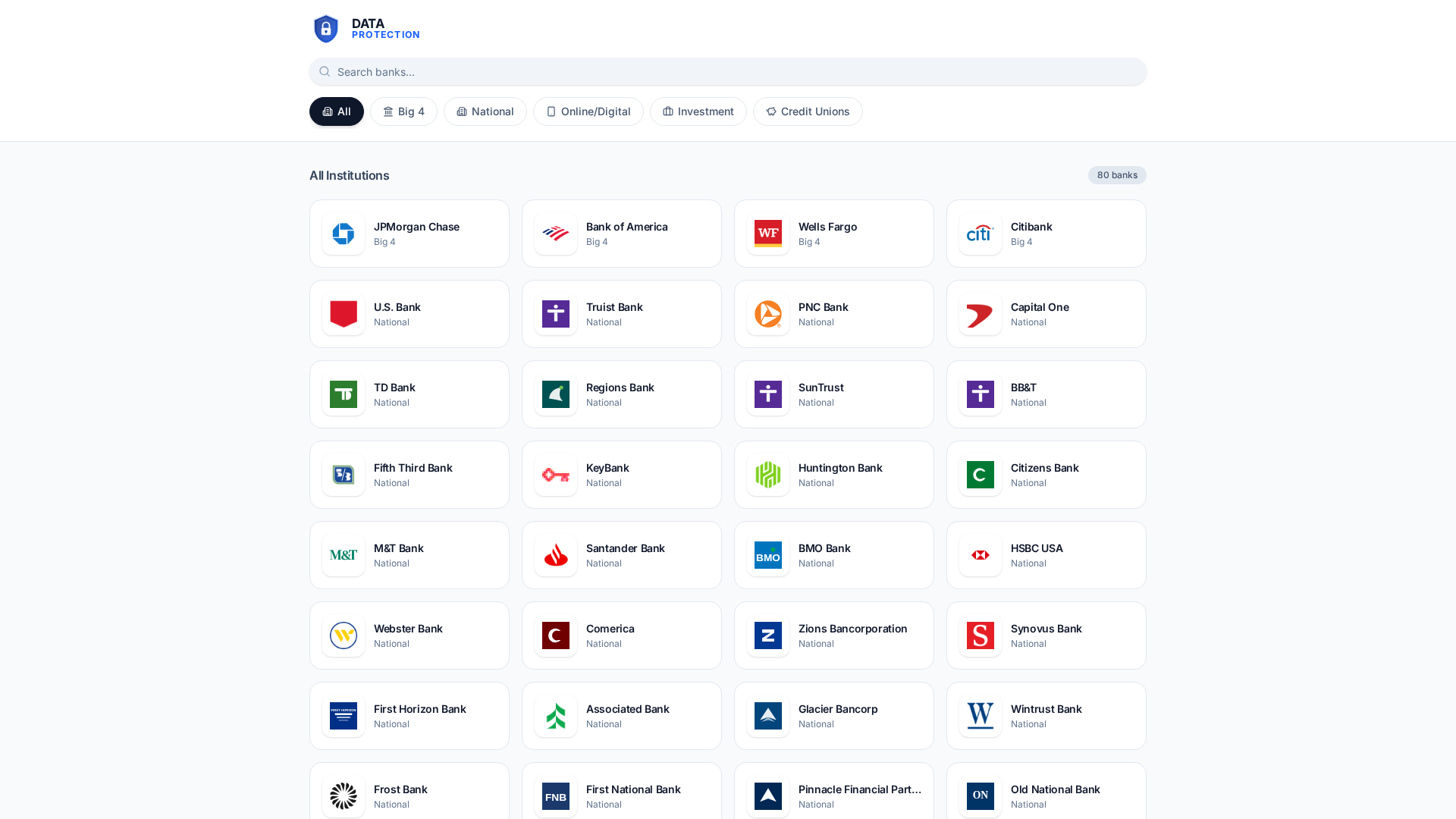Click the Old National Bank name

click(1056, 789)
